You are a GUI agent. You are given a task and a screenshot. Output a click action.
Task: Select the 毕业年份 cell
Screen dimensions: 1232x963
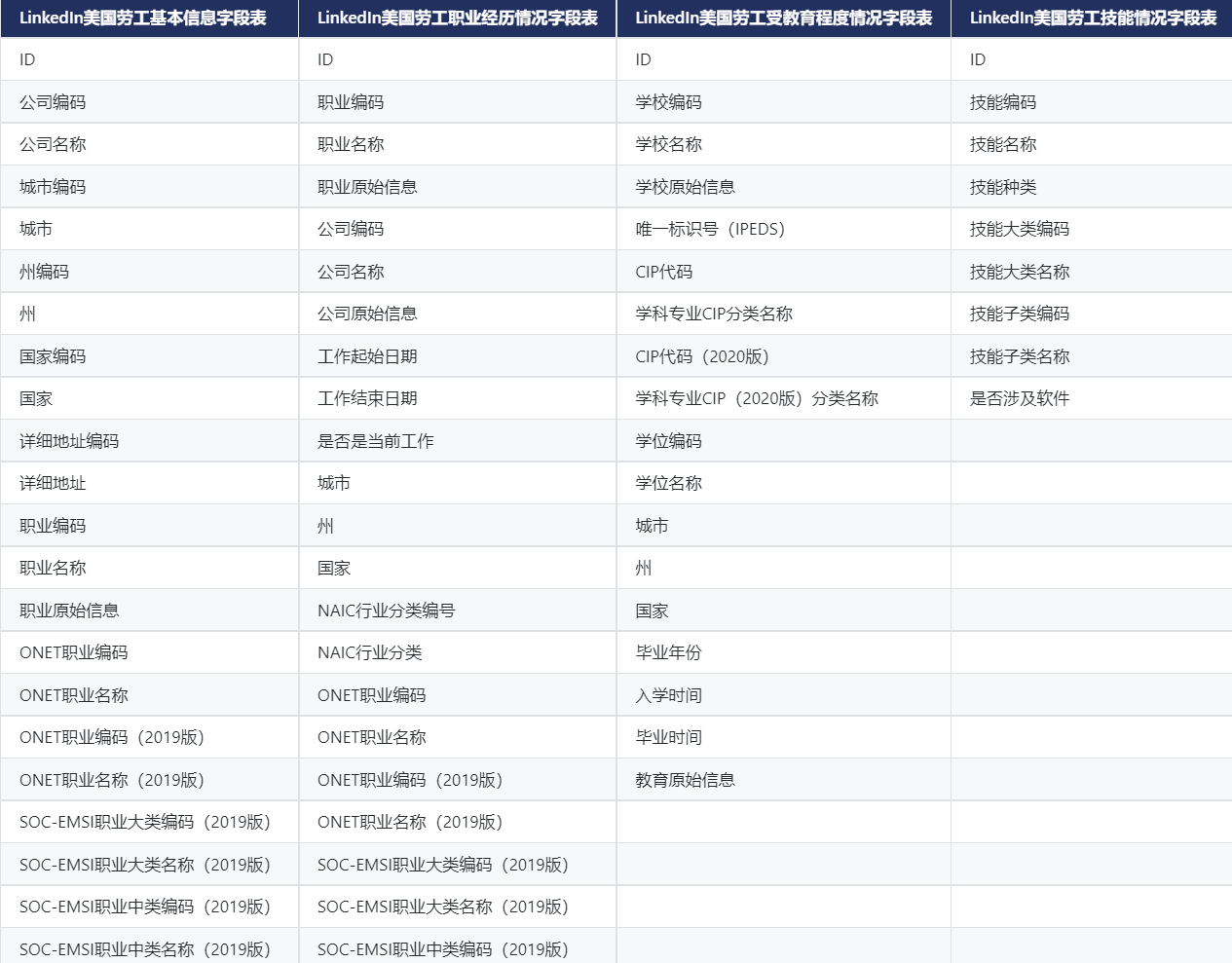click(x=784, y=652)
